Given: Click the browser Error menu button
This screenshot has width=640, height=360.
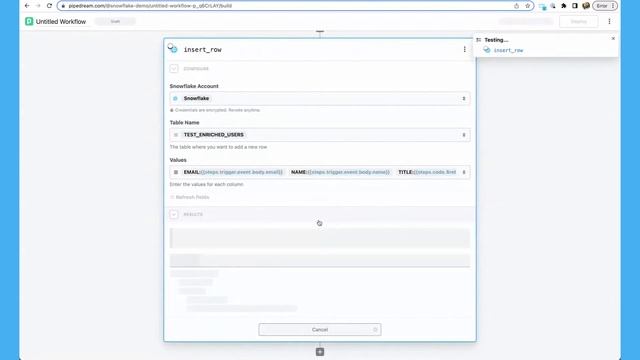Looking at the screenshot, I should [605, 6].
